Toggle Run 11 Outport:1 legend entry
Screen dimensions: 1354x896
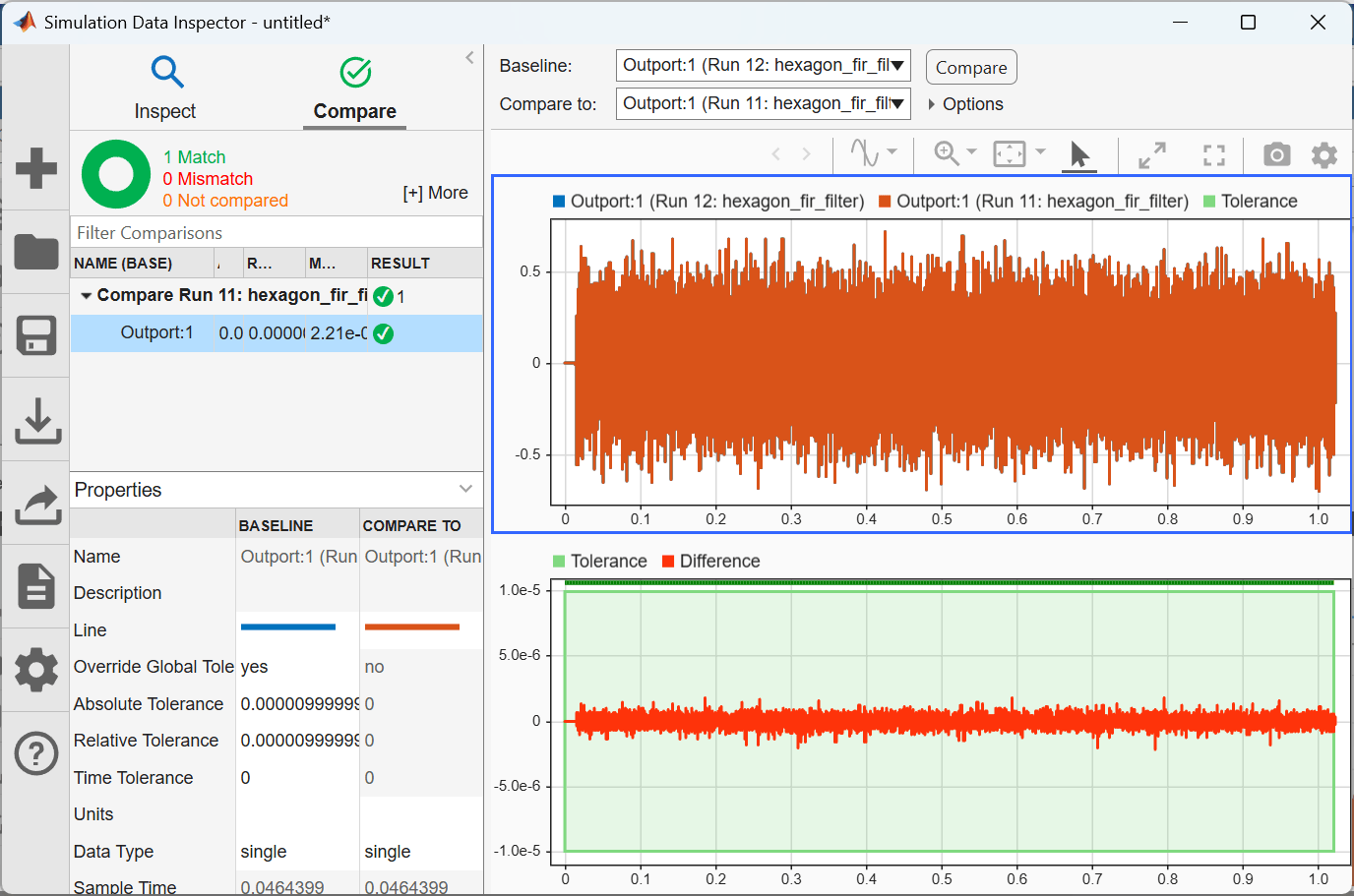point(1033,202)
